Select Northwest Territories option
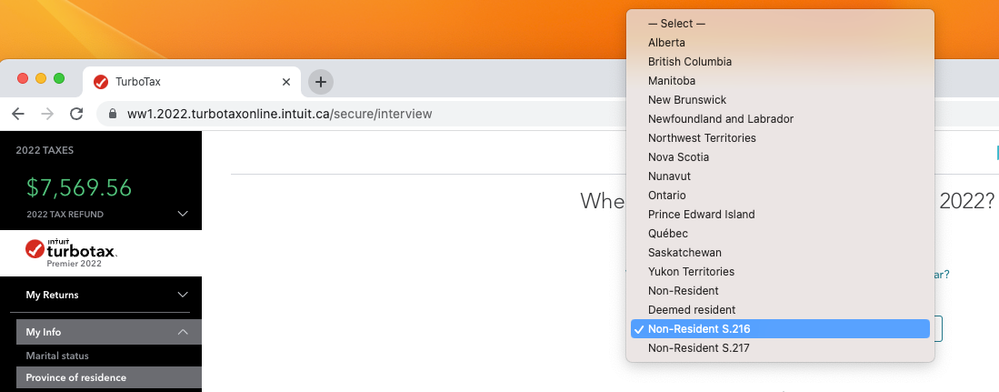The image size is (999, 392). [x=780, y=138]
